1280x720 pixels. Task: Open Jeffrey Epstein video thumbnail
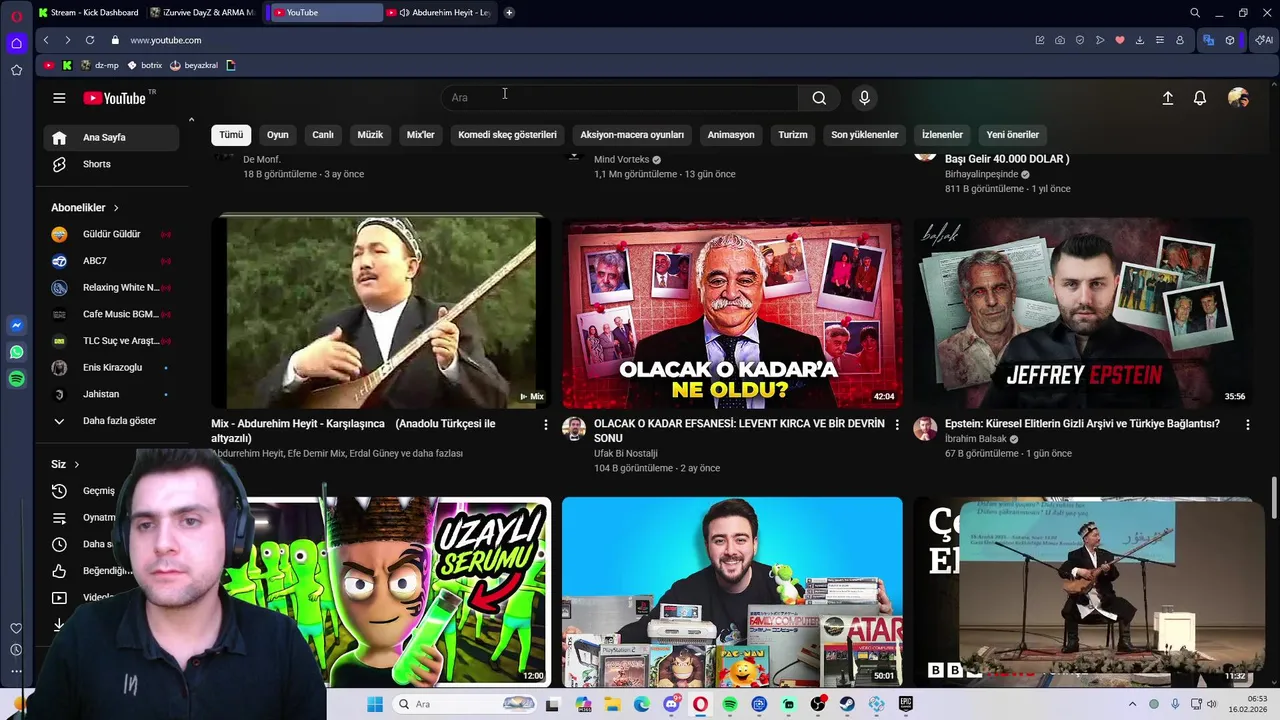pyautogui.click(x=1083, y=313)
